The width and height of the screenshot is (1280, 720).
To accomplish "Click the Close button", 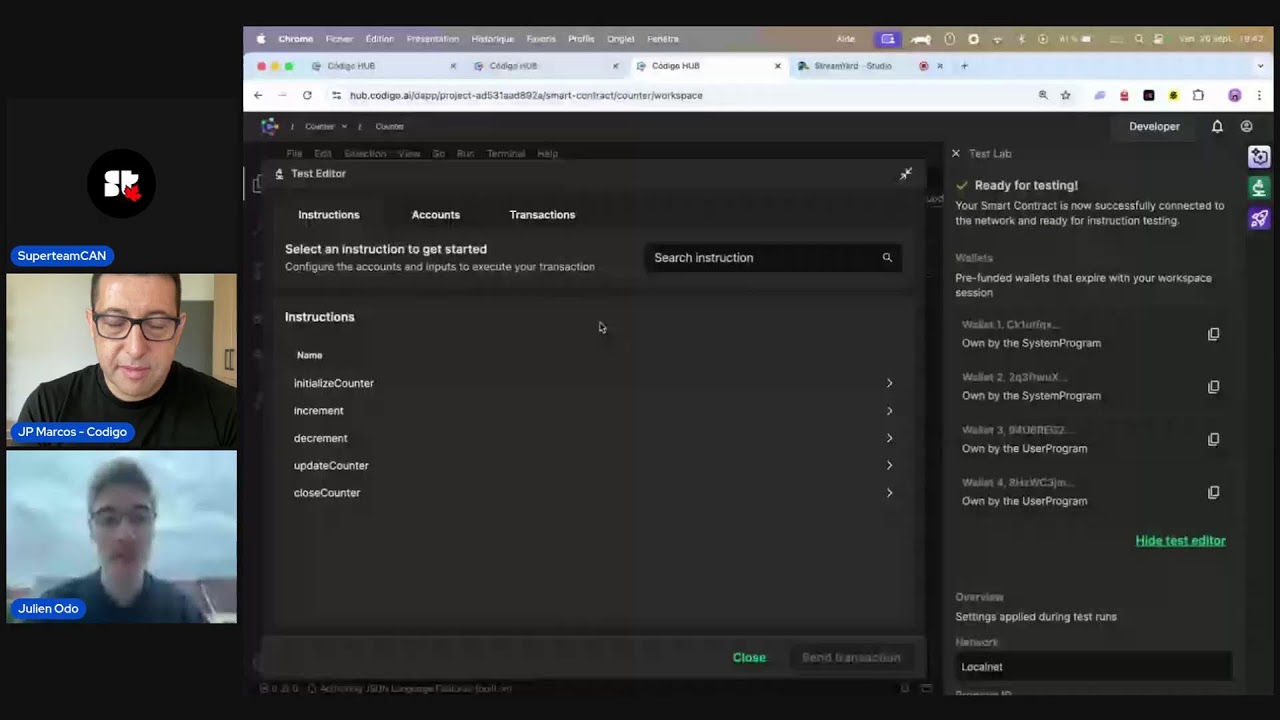I will (x=749, y=658).
